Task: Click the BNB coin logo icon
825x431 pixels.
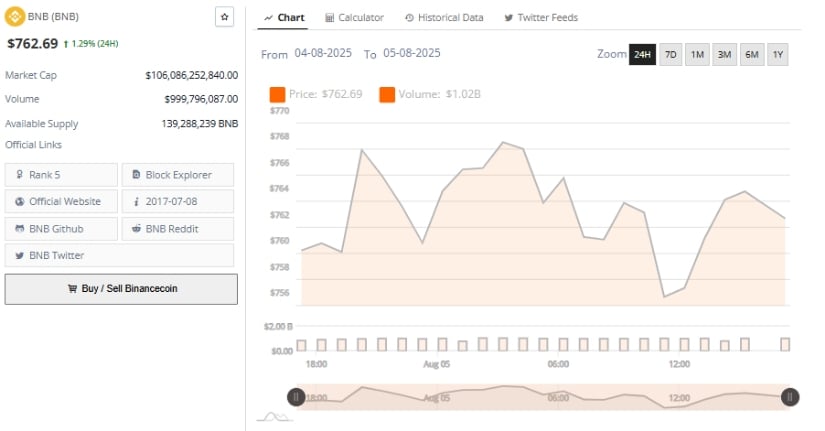Action: coord(15,16)
